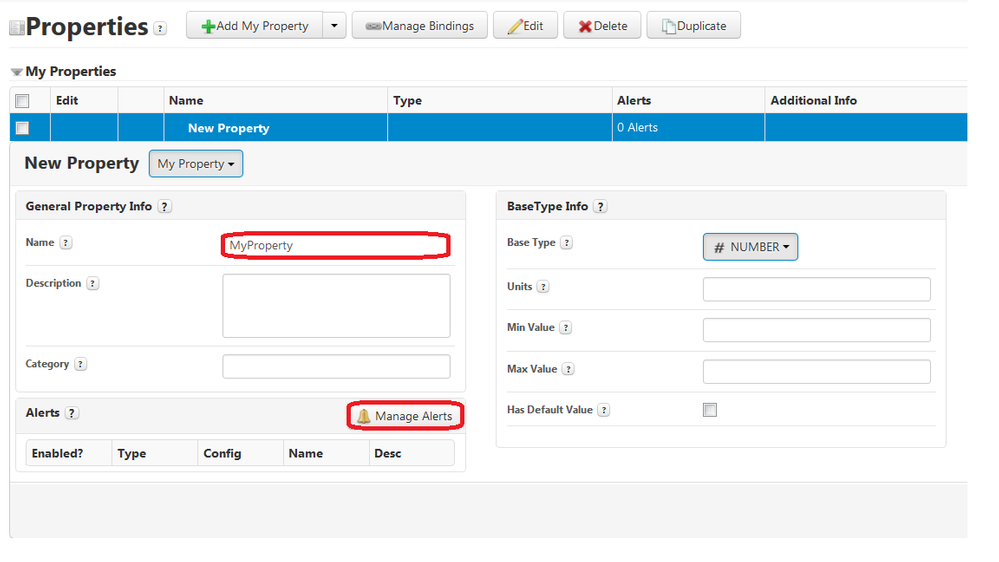
Task: Click help icon next to Min Value
Action: coord(565,328)
